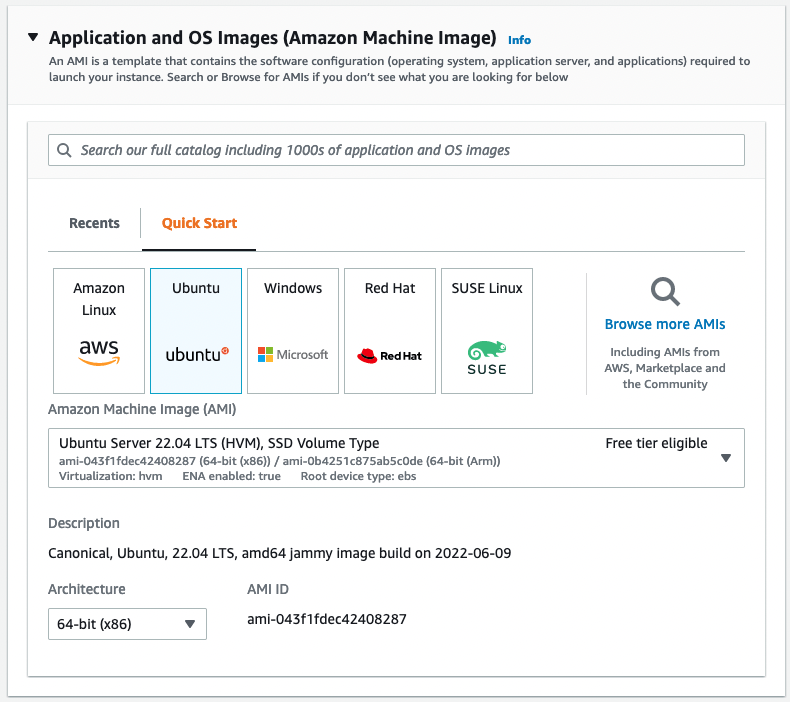
Task: Click the SUSE chameleon logo
Action: coord(487,358)
